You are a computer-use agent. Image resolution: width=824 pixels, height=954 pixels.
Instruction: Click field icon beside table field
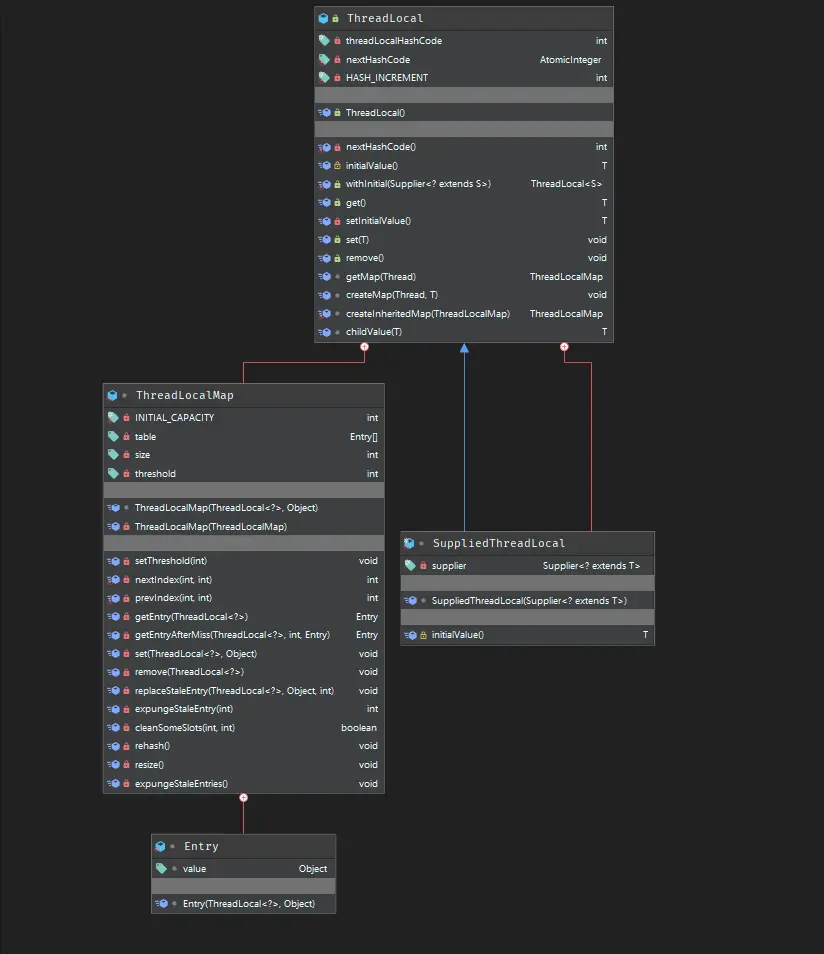tap(113, 436)
